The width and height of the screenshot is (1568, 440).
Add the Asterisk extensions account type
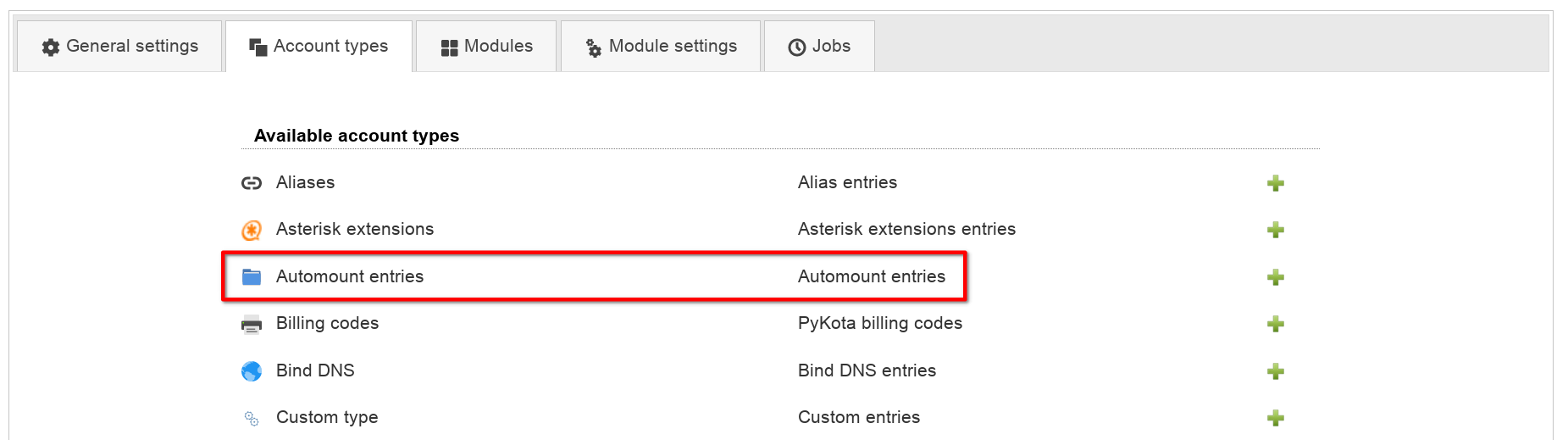(x=1275, y=230)
